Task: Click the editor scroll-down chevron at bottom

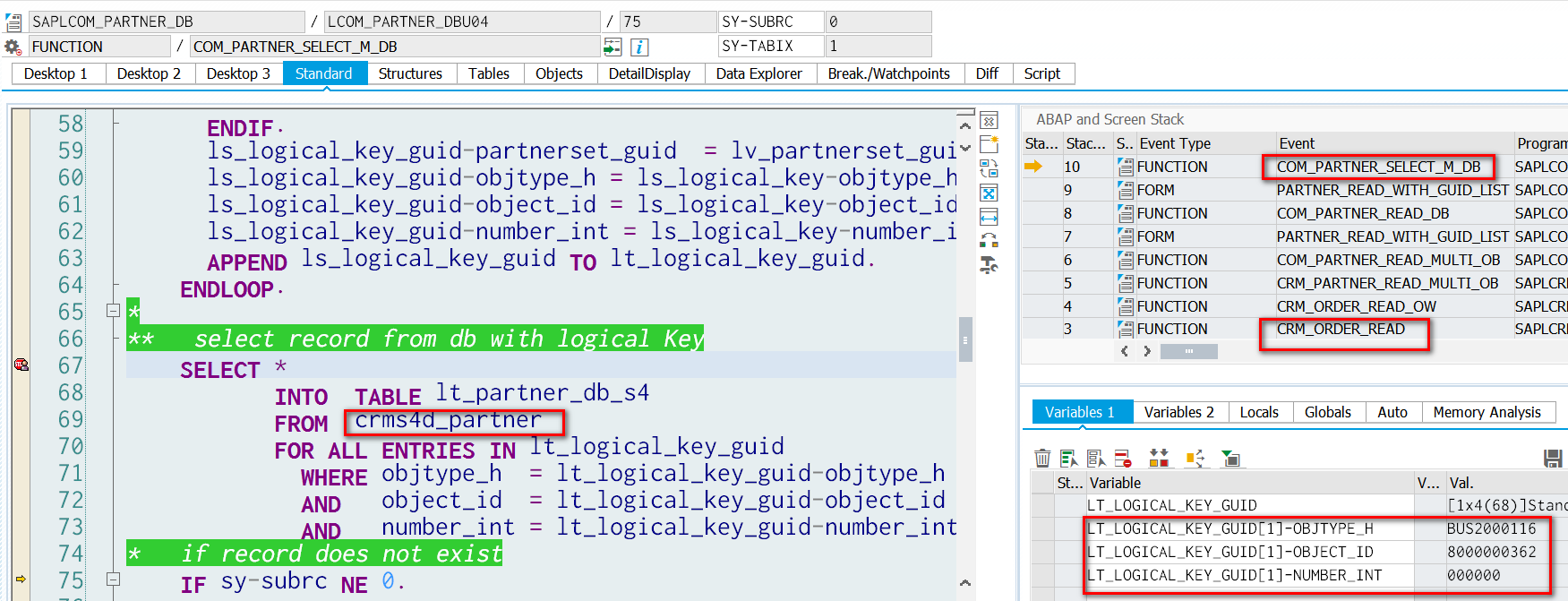Action: pos(965,583)
